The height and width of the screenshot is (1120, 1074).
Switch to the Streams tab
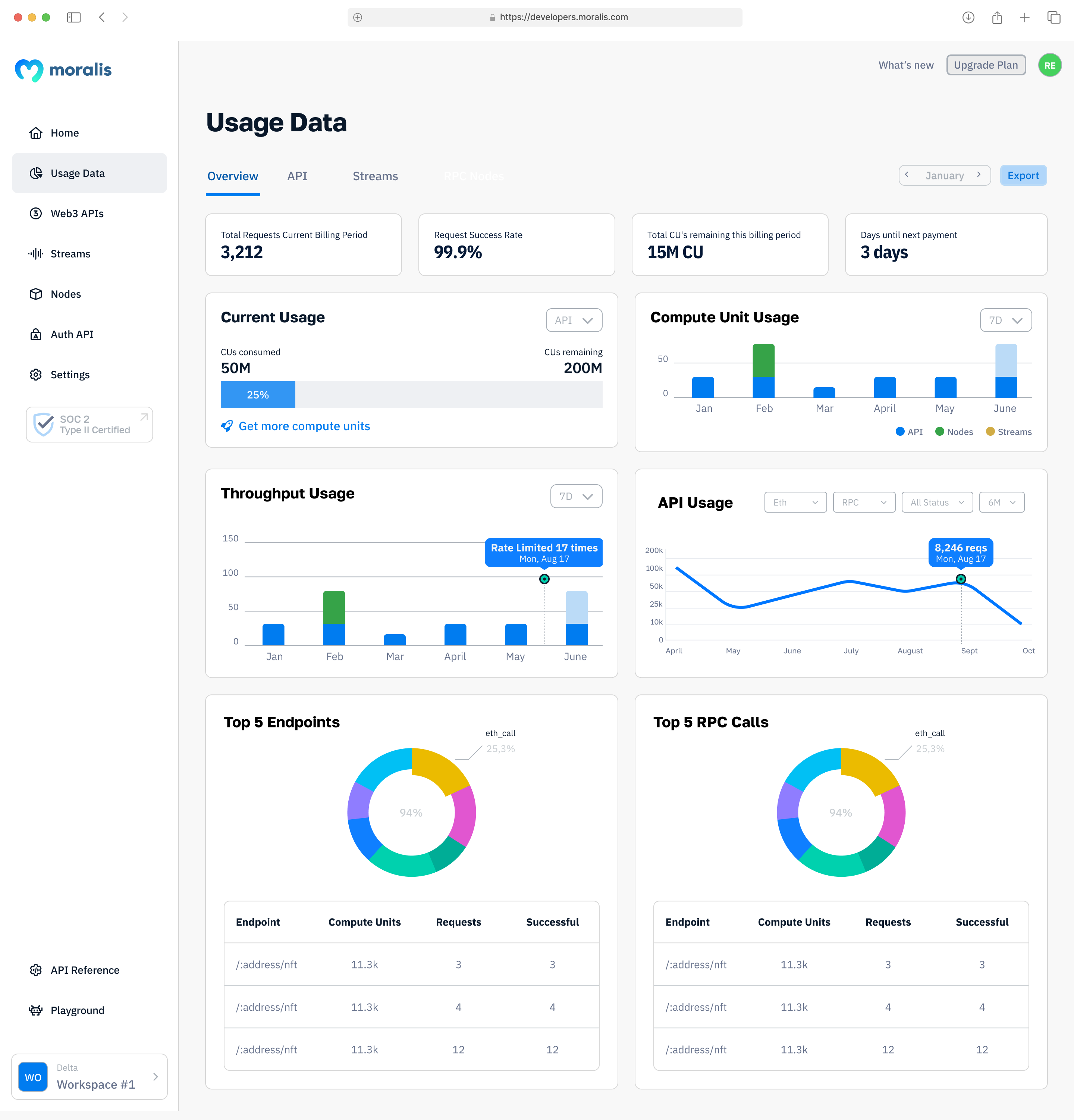(375, 176)
